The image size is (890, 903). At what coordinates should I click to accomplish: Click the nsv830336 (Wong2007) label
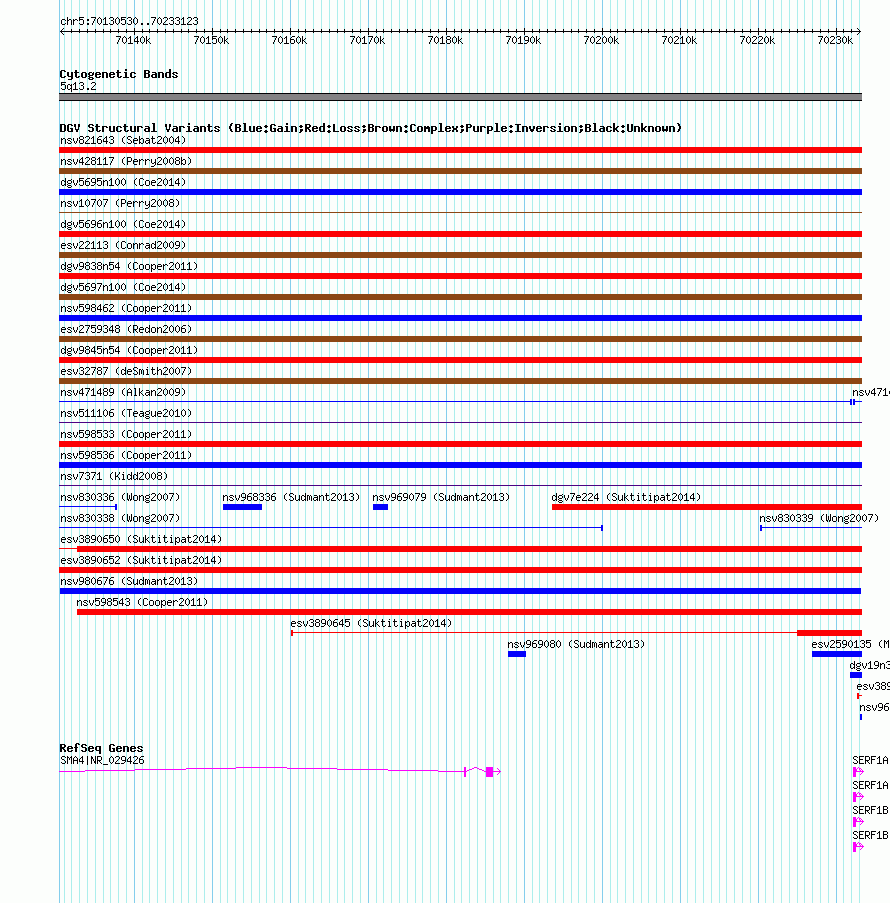coord(120,497)
